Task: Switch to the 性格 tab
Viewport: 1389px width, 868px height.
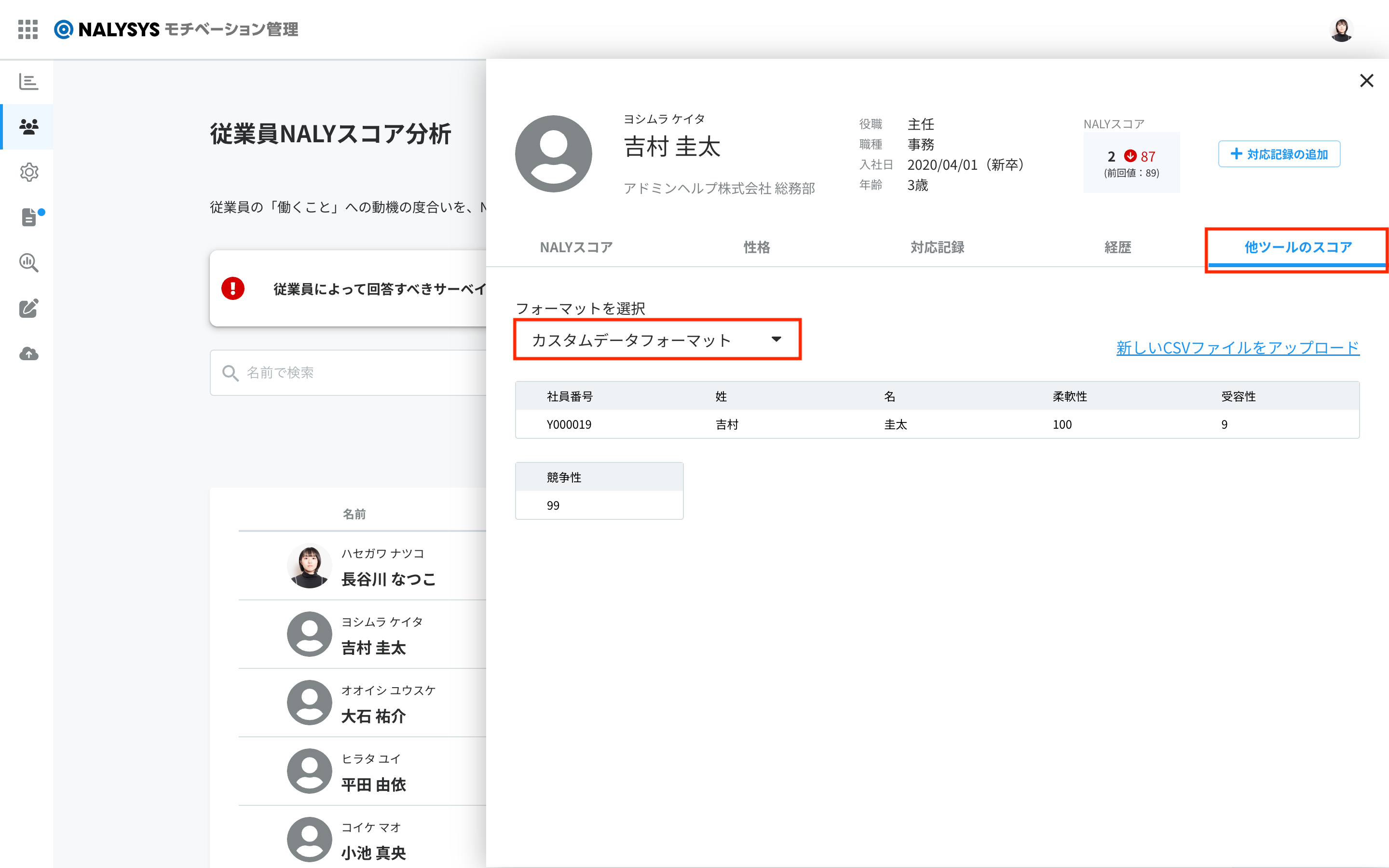Action: click(x=757, y=247)
